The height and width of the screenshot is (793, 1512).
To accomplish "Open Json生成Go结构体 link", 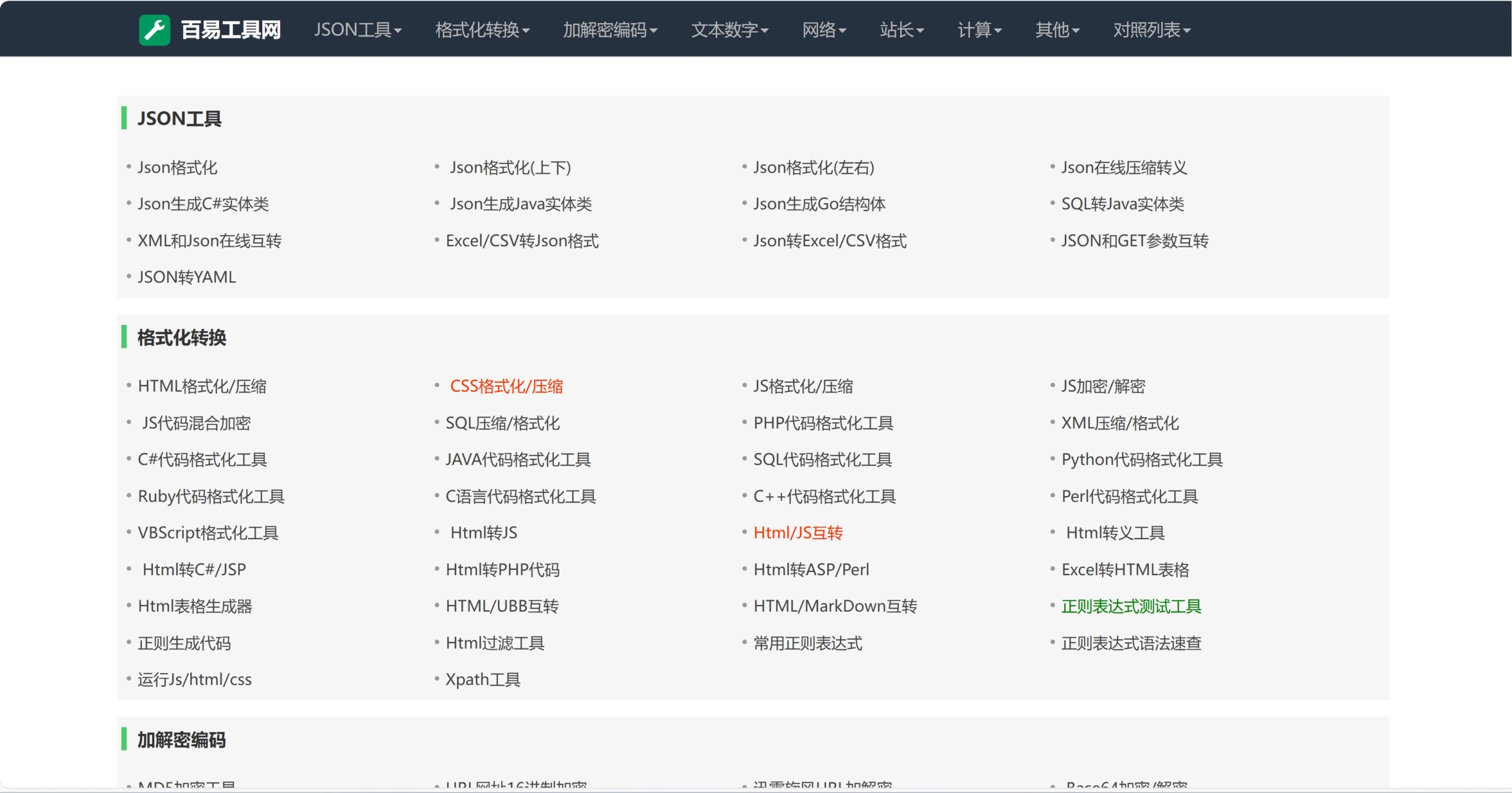I will (819, 204).
